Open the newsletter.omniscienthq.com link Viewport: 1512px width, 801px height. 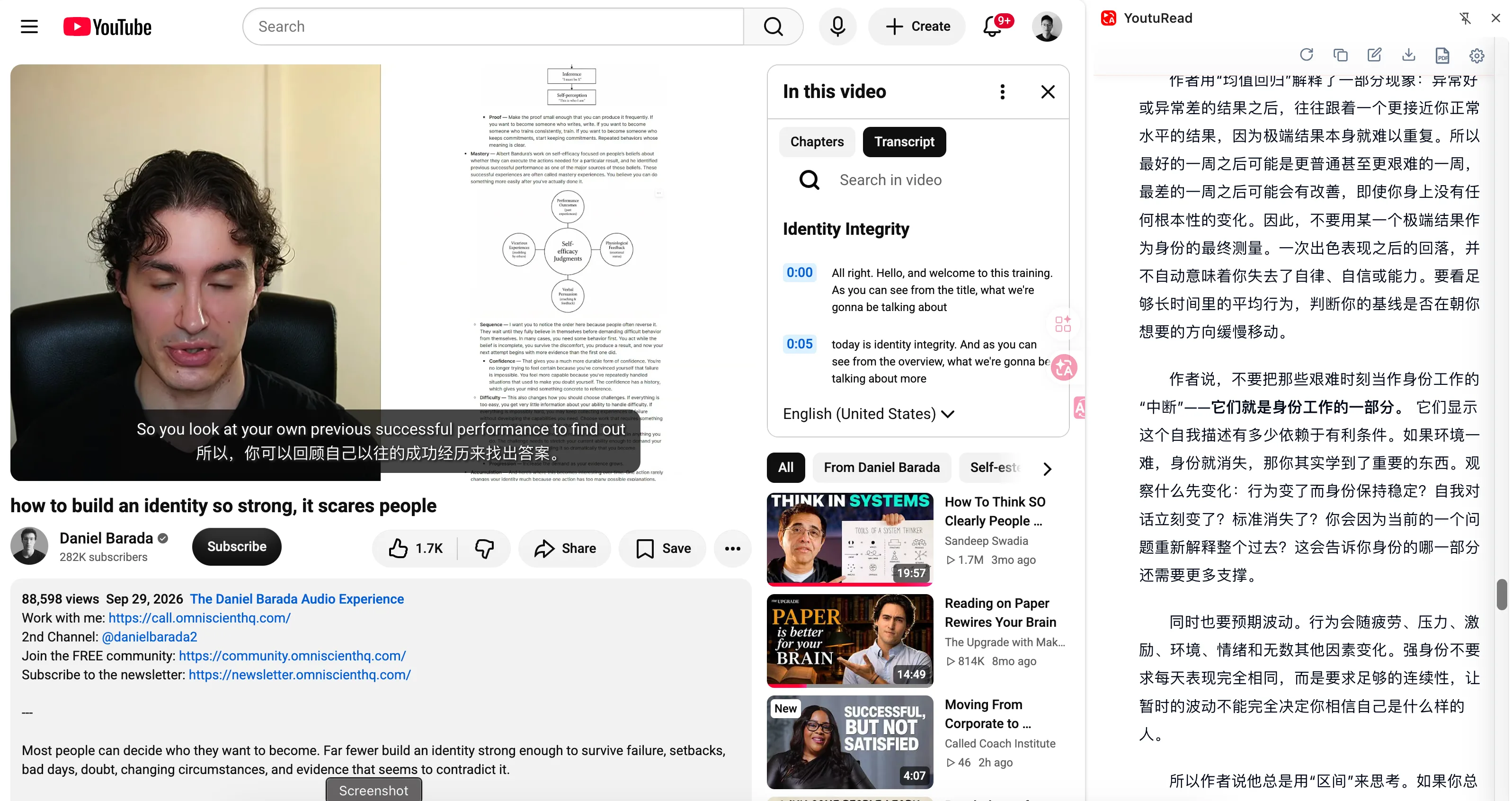tap(299, 675)
